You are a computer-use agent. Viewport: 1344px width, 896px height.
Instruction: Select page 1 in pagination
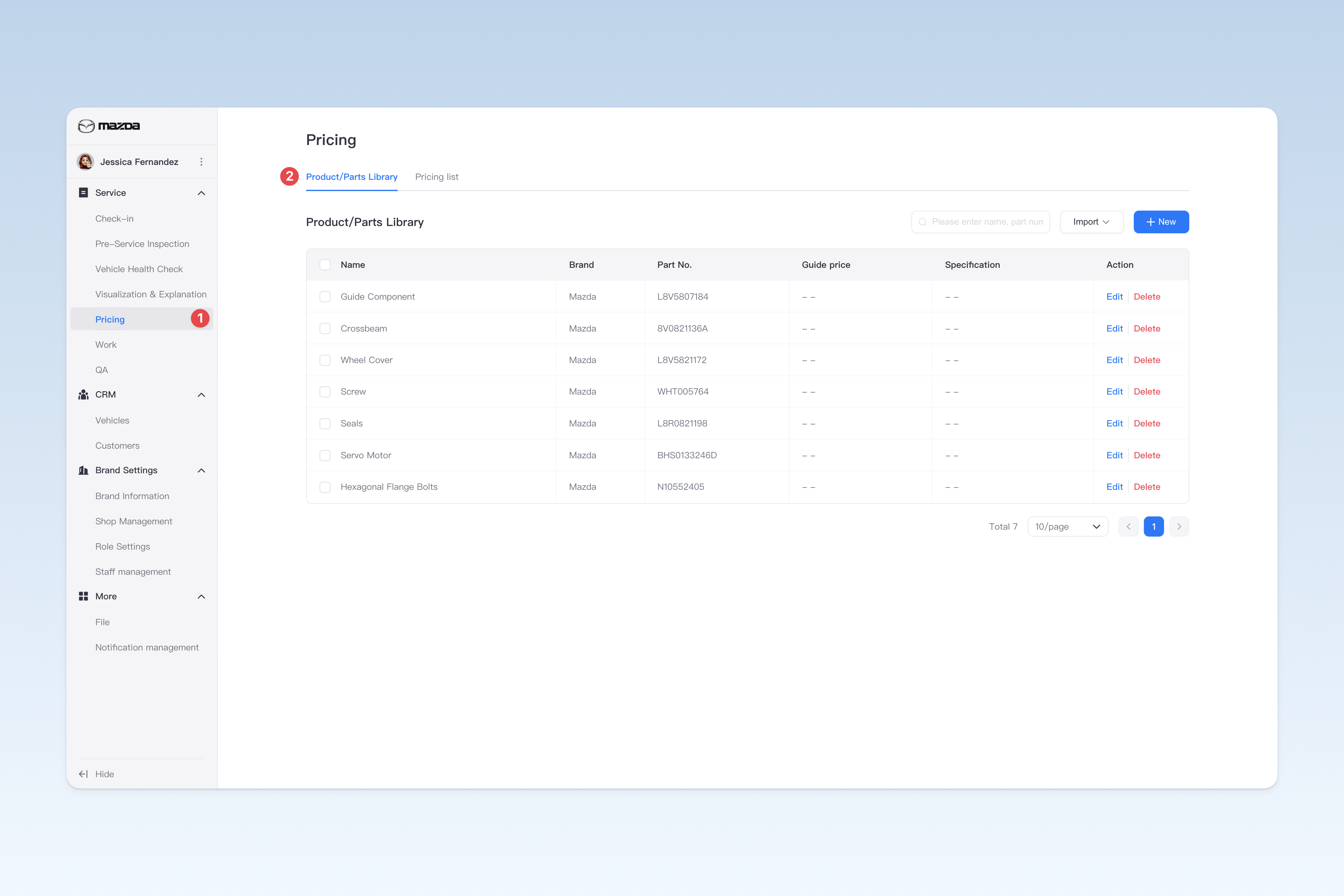[1154, 526]
